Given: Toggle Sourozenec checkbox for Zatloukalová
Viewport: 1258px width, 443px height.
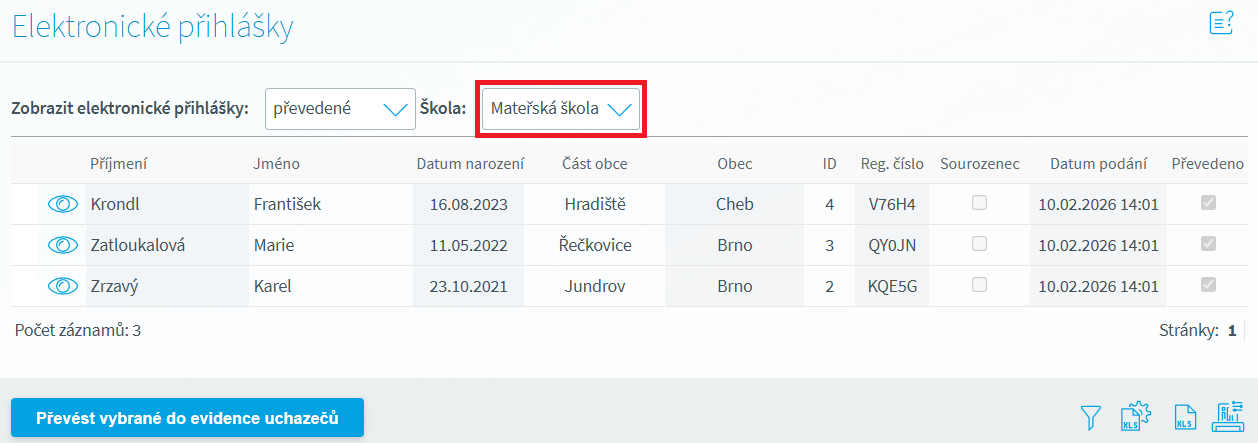Looking at the screenshot, I should click(x=980, y=244).
